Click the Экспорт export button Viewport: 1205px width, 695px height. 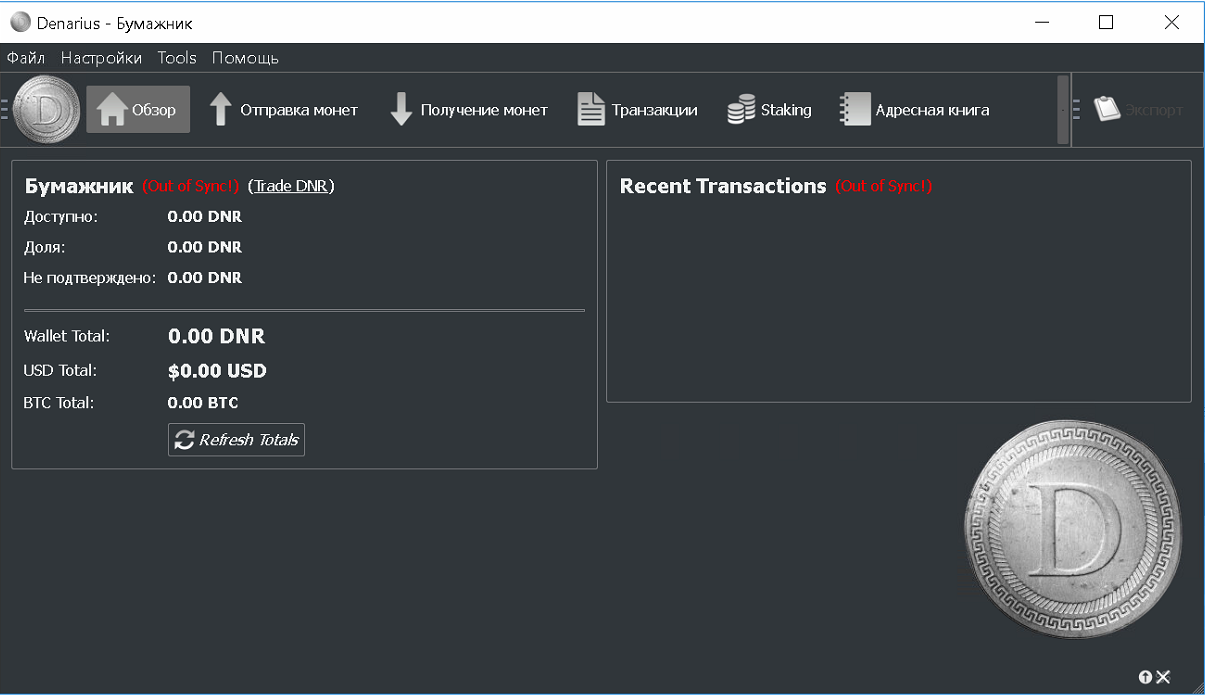tap(1139, 110)
